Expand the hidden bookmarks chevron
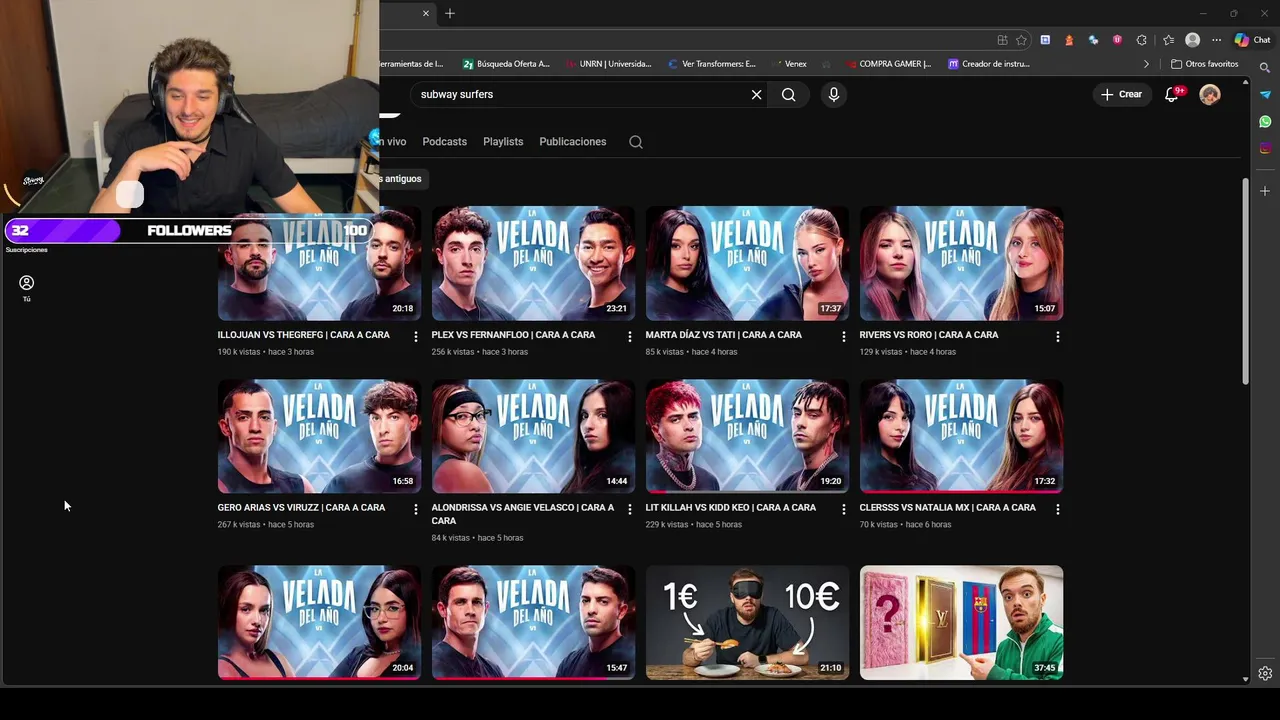This screenshot has width=1280, height=720. coord(1146,64)
